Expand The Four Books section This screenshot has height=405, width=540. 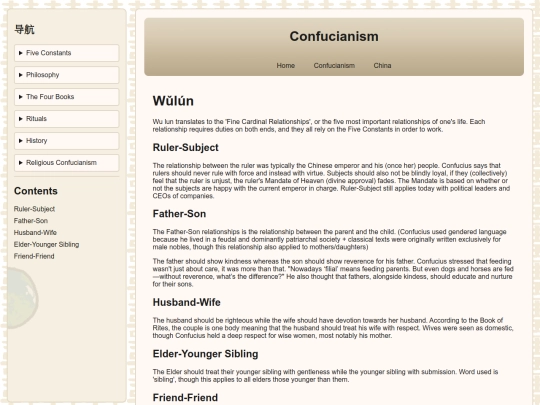66,97
